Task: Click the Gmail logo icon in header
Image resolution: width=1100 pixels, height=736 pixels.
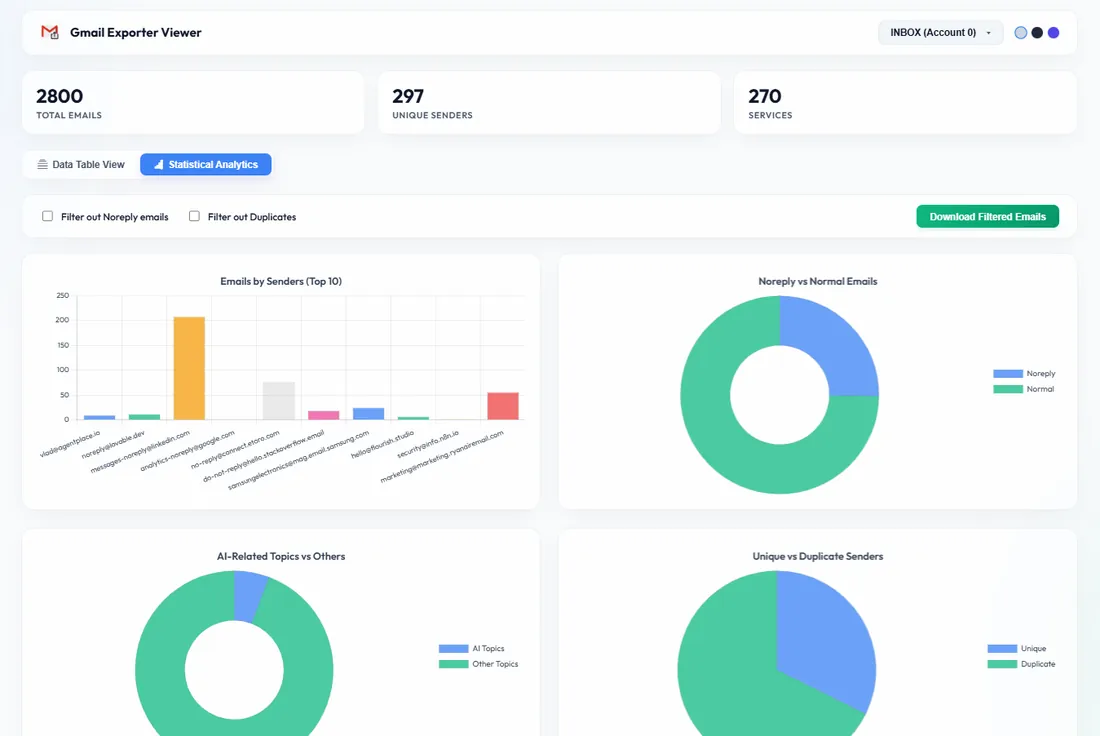Action: pyautogui.click(x=50, y=32)
